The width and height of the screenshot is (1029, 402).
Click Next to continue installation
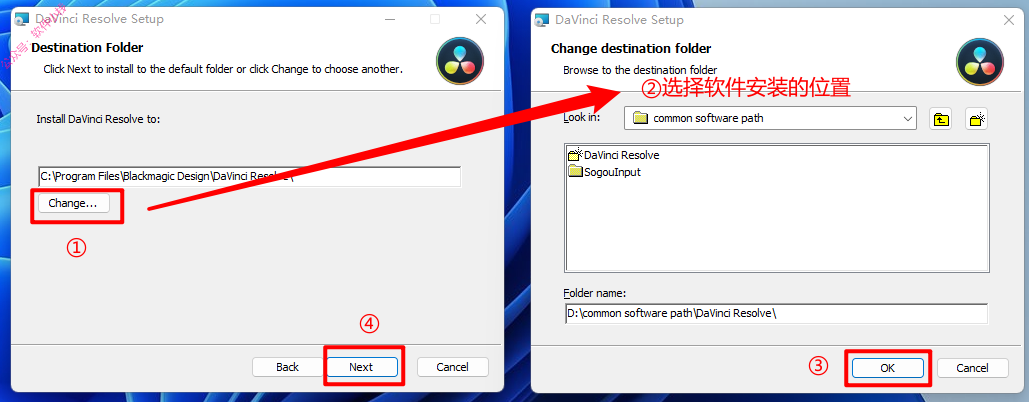pos(361,367)
